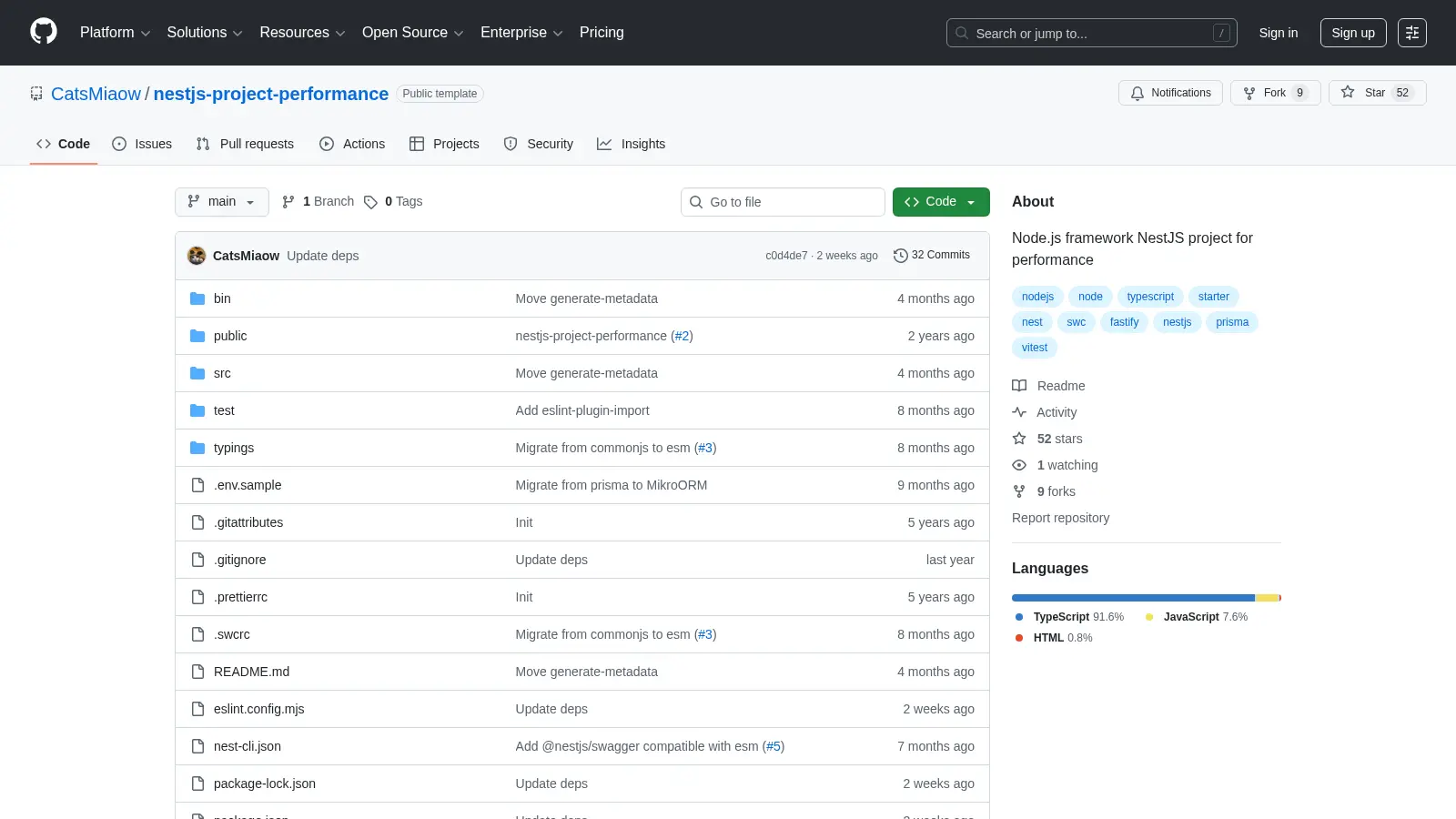The height and width of the screenshot is (819, 1456).
Task: Open the bin folder
Action: (222, 298)
